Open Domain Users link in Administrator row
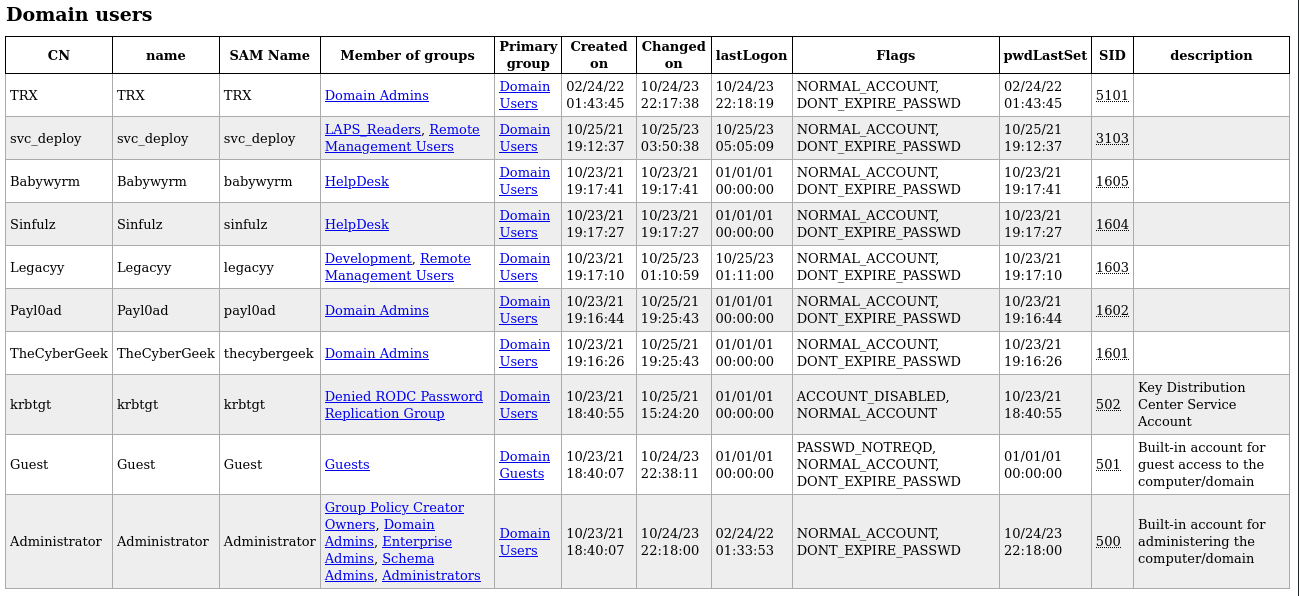 [525, 542]
